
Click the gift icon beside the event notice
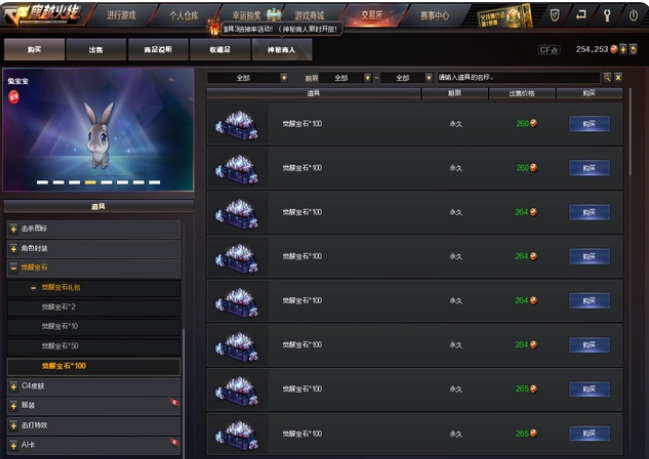(214, 27)
